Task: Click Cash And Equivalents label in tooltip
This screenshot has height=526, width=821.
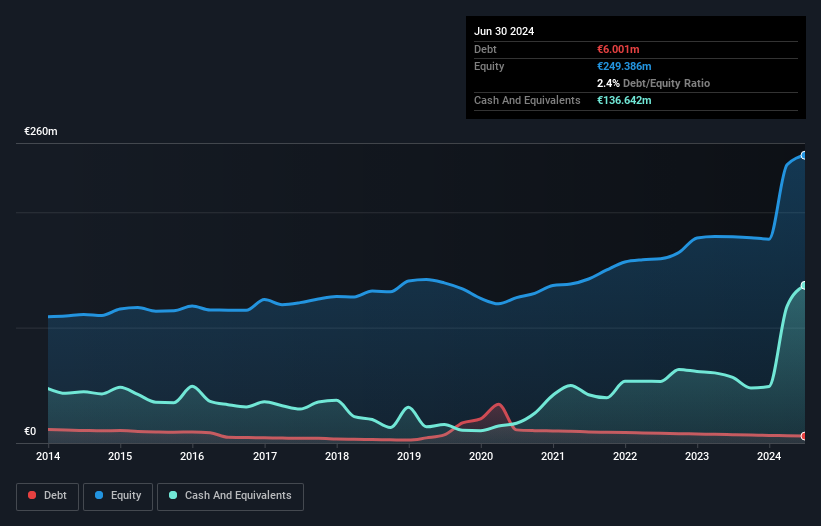Action: coord(527,100)
